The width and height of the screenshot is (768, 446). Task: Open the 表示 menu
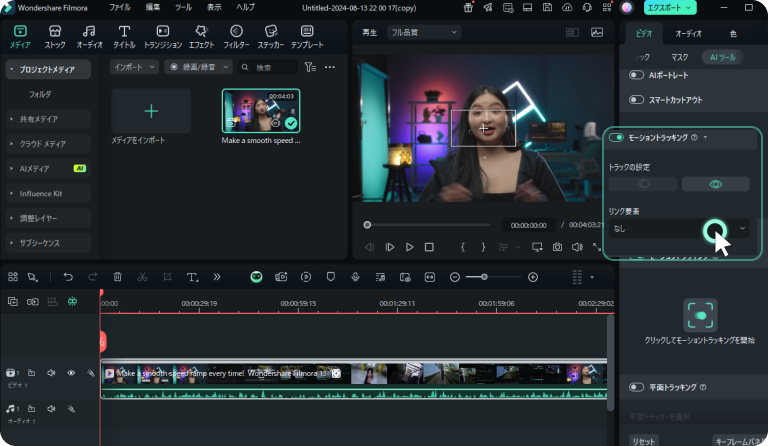[214, 7]
